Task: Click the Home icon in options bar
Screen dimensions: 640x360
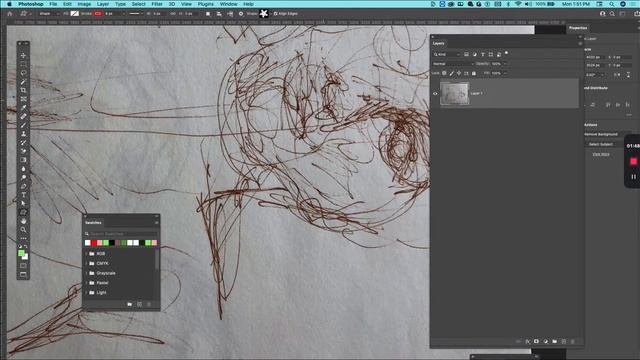Action: [10, 13]
